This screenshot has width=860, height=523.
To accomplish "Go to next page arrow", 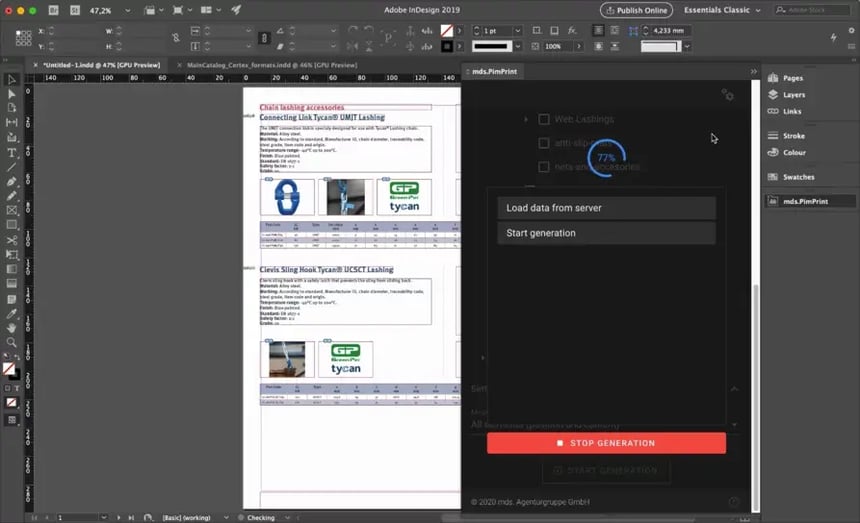I will click(x=118, y=518).
